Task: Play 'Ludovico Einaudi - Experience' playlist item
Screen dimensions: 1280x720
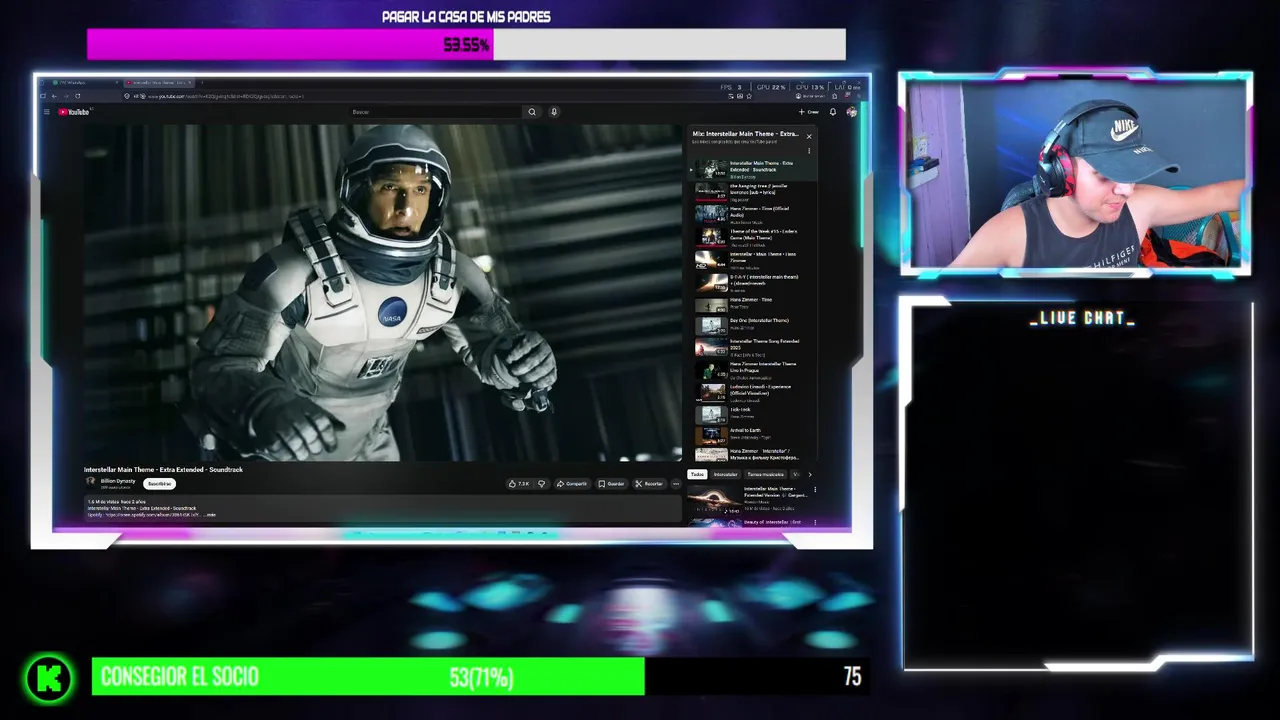Action: (754, 392)
